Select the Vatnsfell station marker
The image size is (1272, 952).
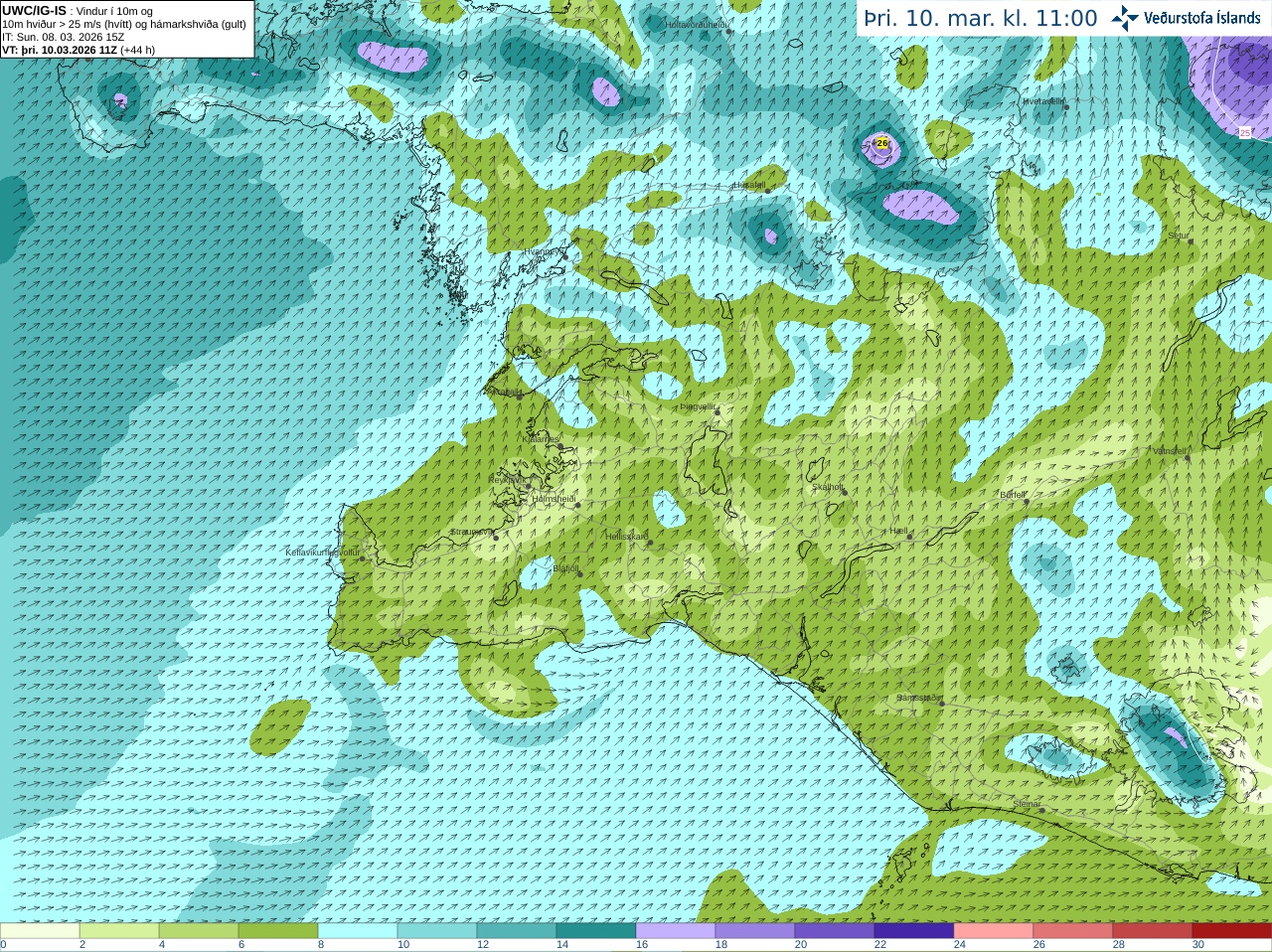pos(1187,456)
